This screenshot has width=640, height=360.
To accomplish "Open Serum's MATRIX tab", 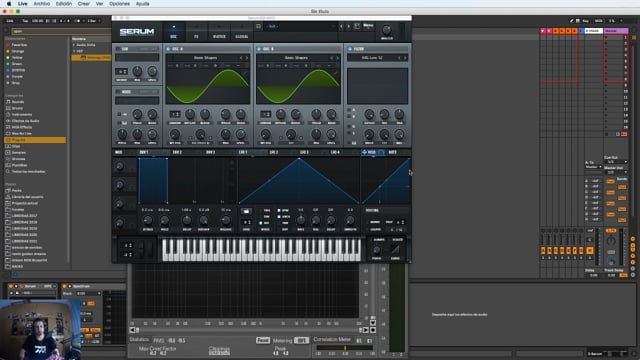I will pyautogui.click(x=219, y=32).
